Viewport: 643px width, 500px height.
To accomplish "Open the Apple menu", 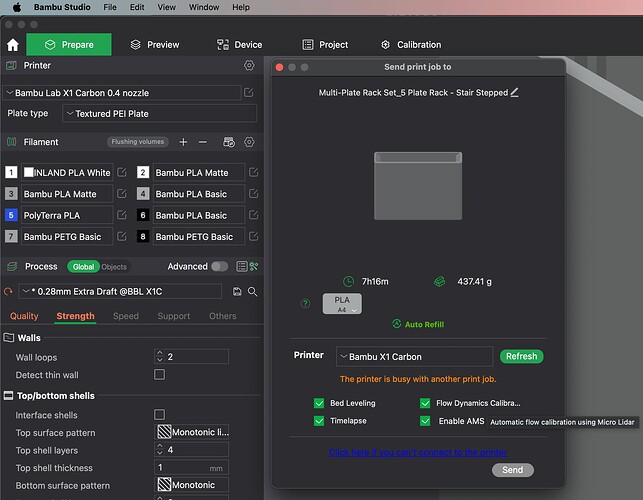I will click(x=17, y=7).
